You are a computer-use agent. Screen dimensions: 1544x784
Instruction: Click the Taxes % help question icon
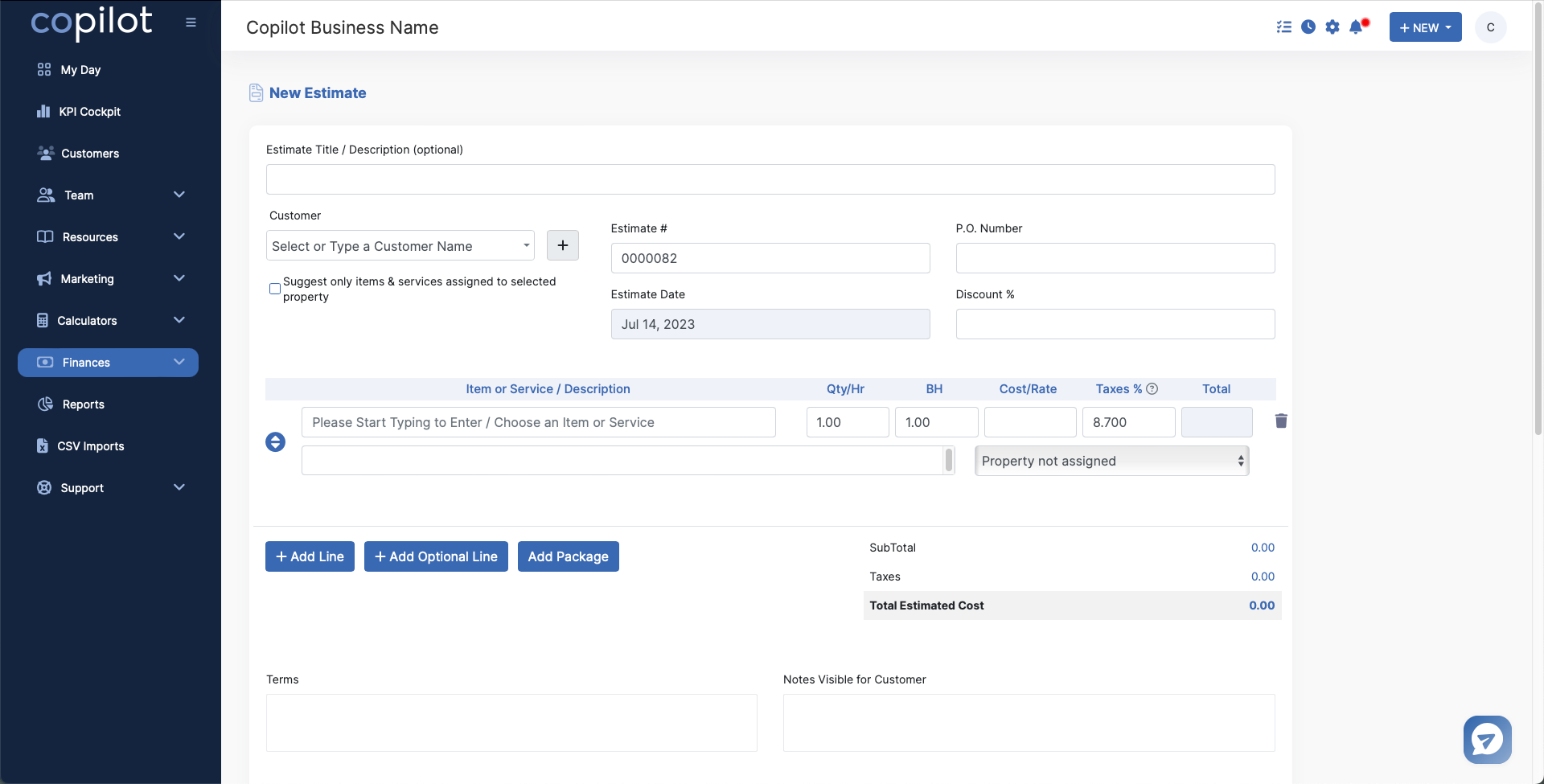(1152, 388)
